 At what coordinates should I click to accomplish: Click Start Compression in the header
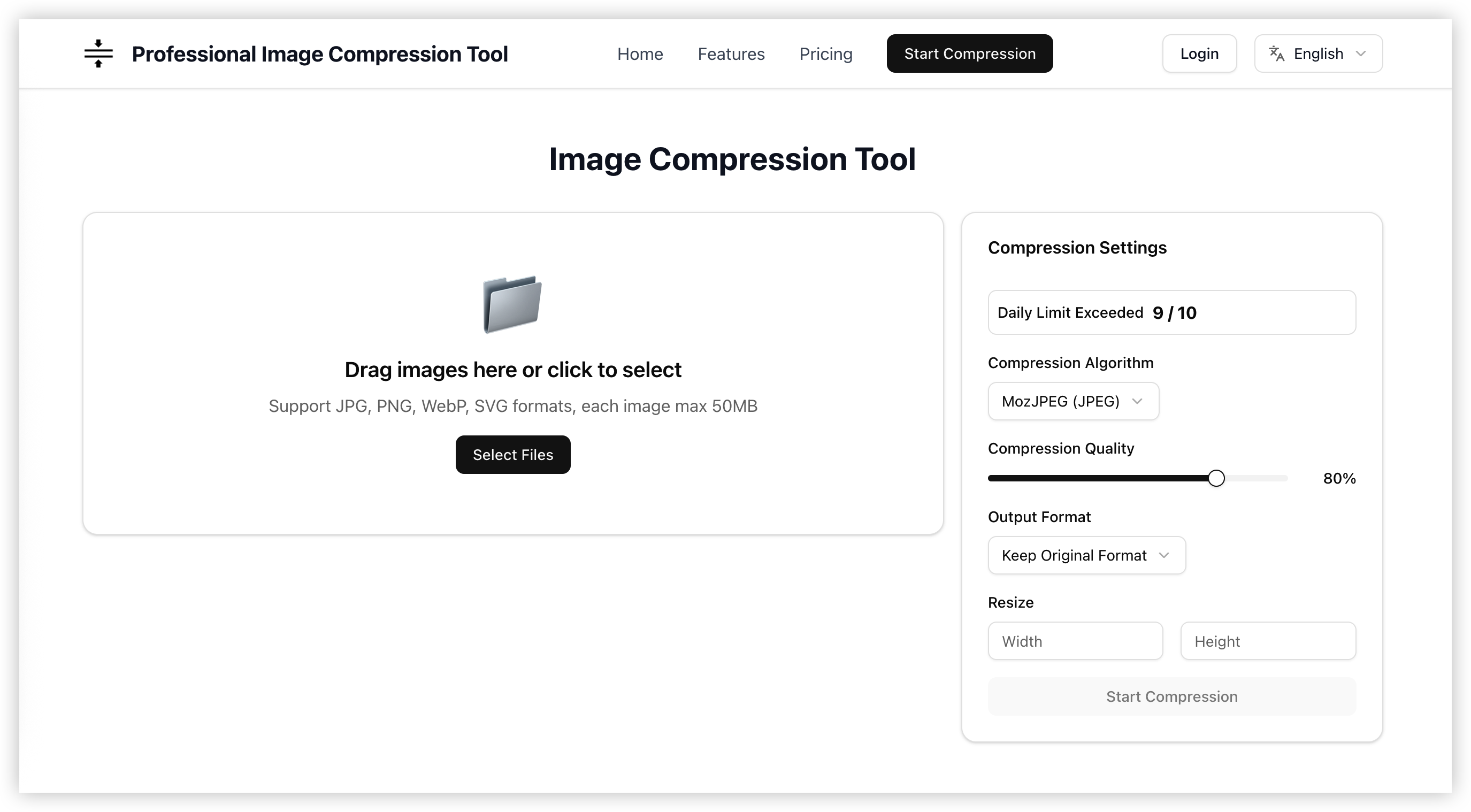pyautogui.click(x=969, y=53)
